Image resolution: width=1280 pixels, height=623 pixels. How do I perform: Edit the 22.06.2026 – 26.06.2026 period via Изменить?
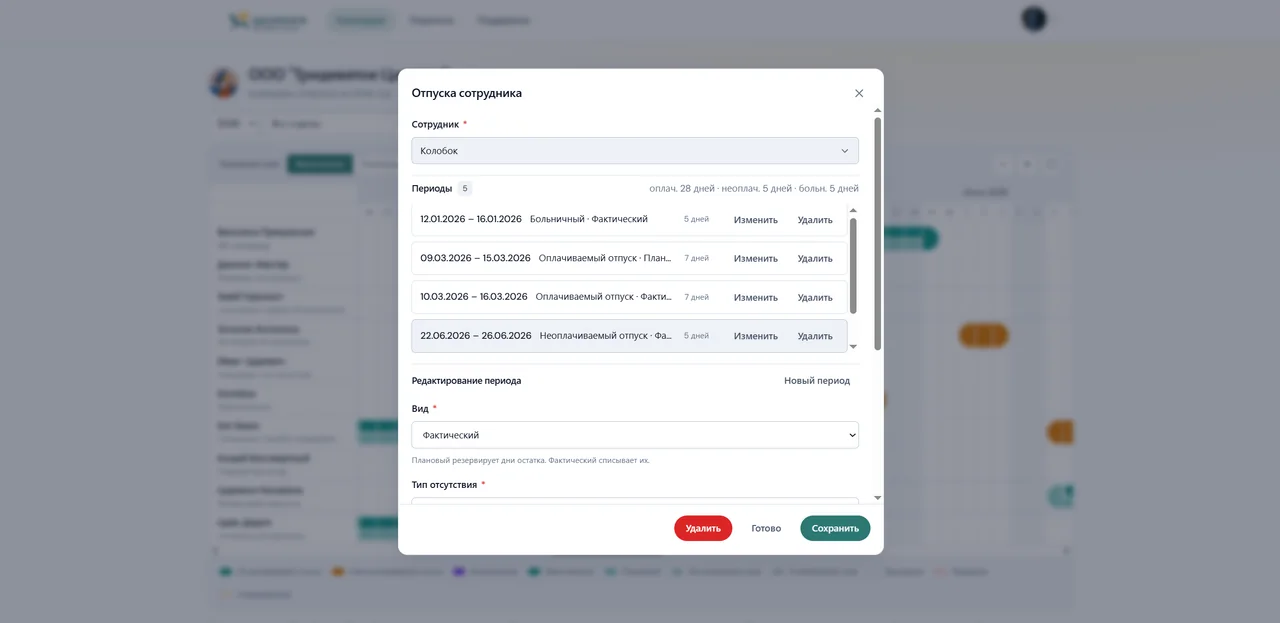click(x=755, y=336)
